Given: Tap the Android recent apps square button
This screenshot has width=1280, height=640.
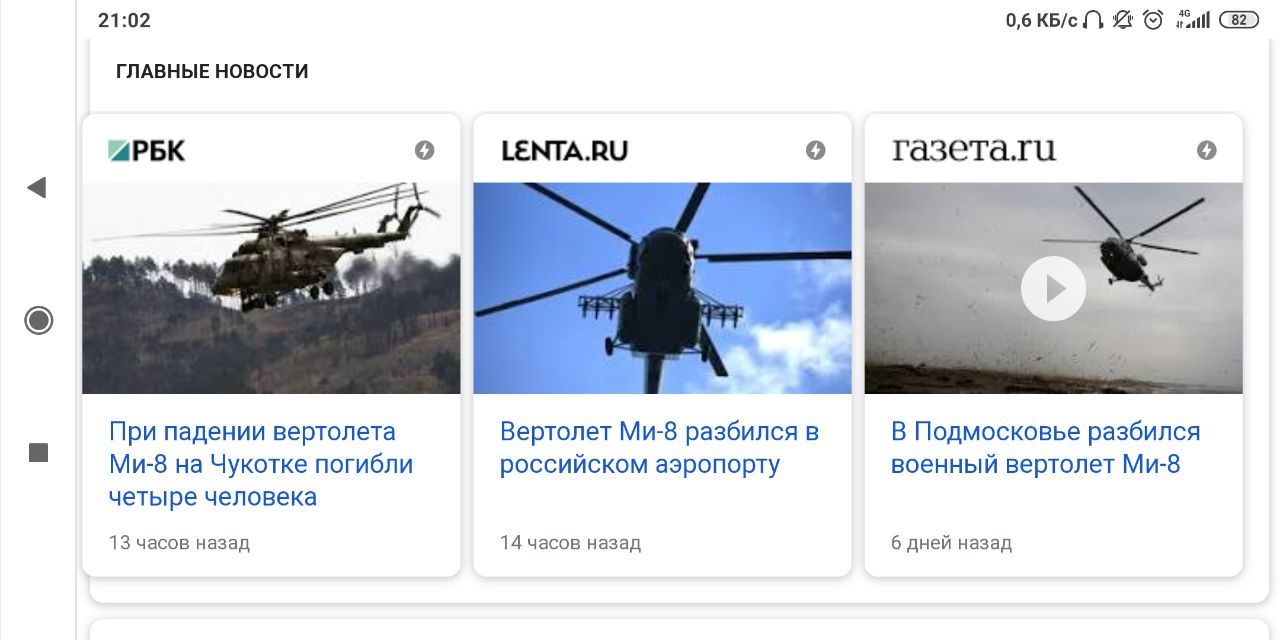Looking at the screenshot, I should (x=38, y=453).
